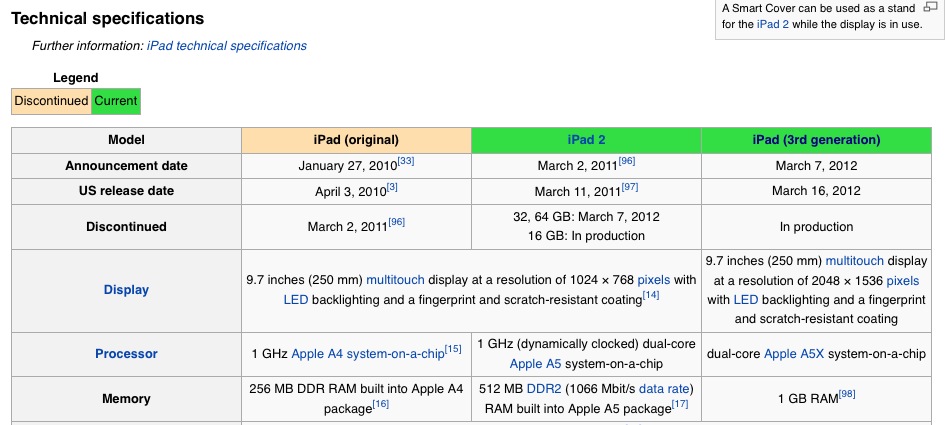This screenshot has height=425, width=951.
Task: Open the Display row header link
Action: tap(126, 290)
